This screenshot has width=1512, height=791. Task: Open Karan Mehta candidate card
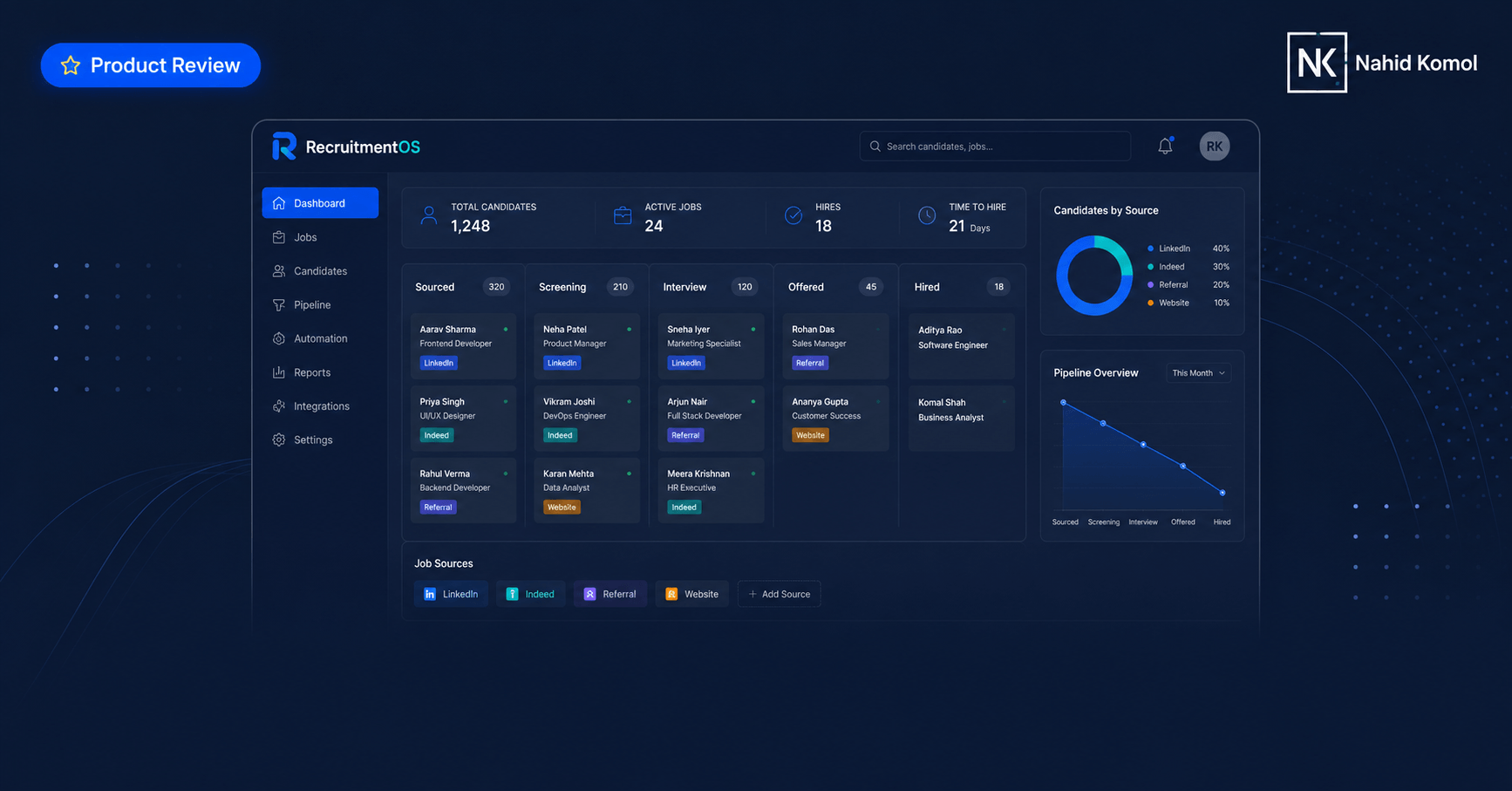pos(587,490)
